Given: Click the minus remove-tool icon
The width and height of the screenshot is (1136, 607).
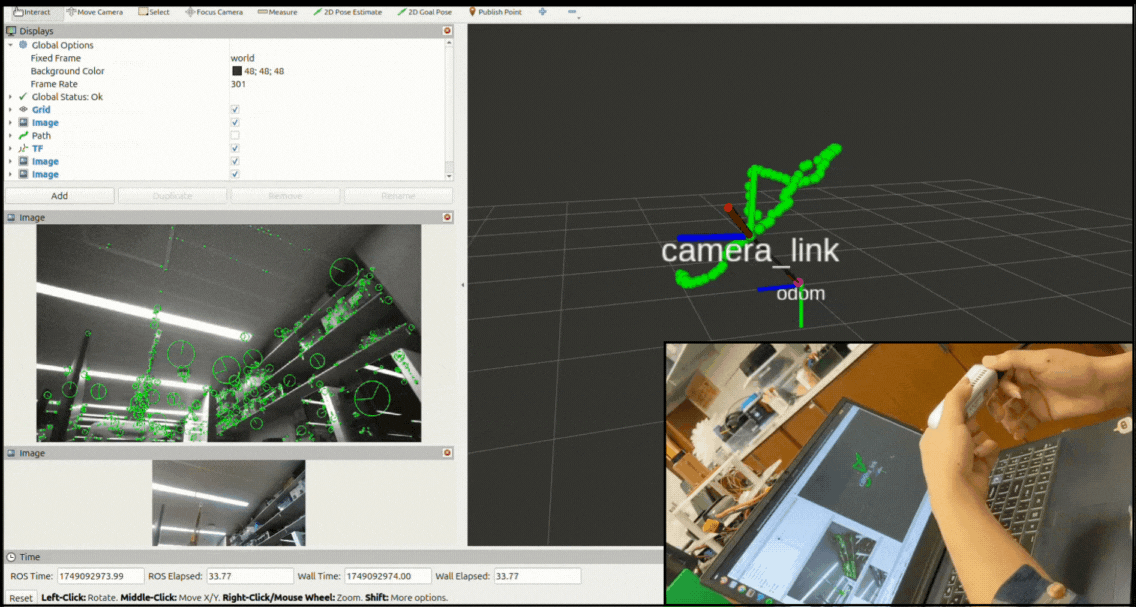Looking at the screenshot, I should (x=572, y=12).
